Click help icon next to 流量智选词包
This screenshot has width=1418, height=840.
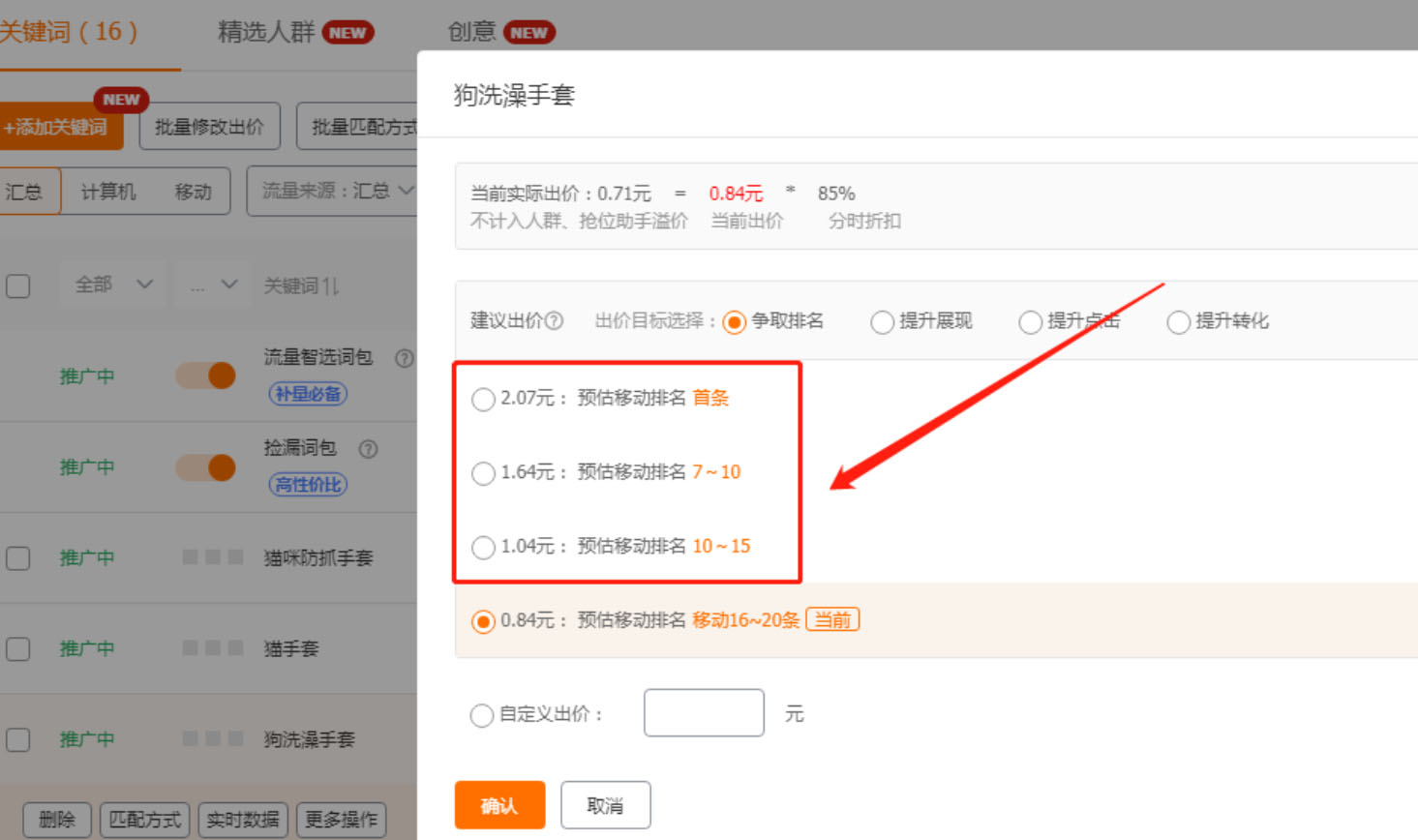(405, 358)
